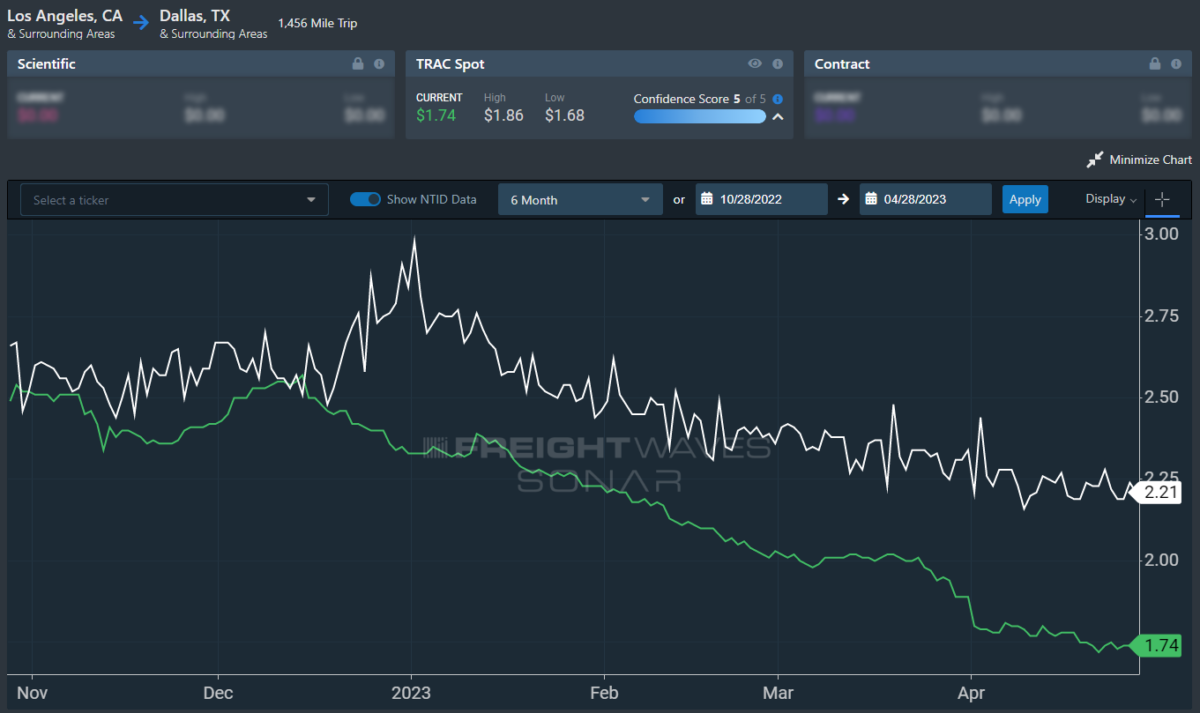
Task: Toggle the eye icon on TRAC Spot panel
Action: 755,64
